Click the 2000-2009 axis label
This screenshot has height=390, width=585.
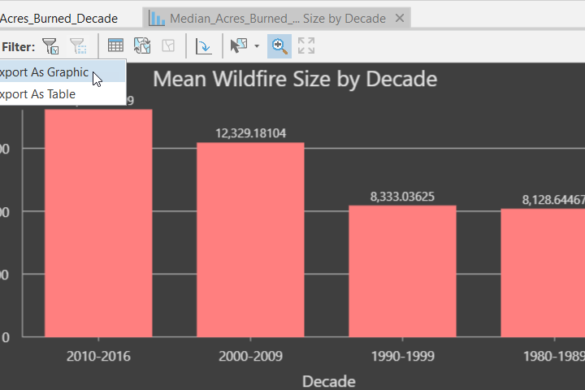tap(250, 356)
